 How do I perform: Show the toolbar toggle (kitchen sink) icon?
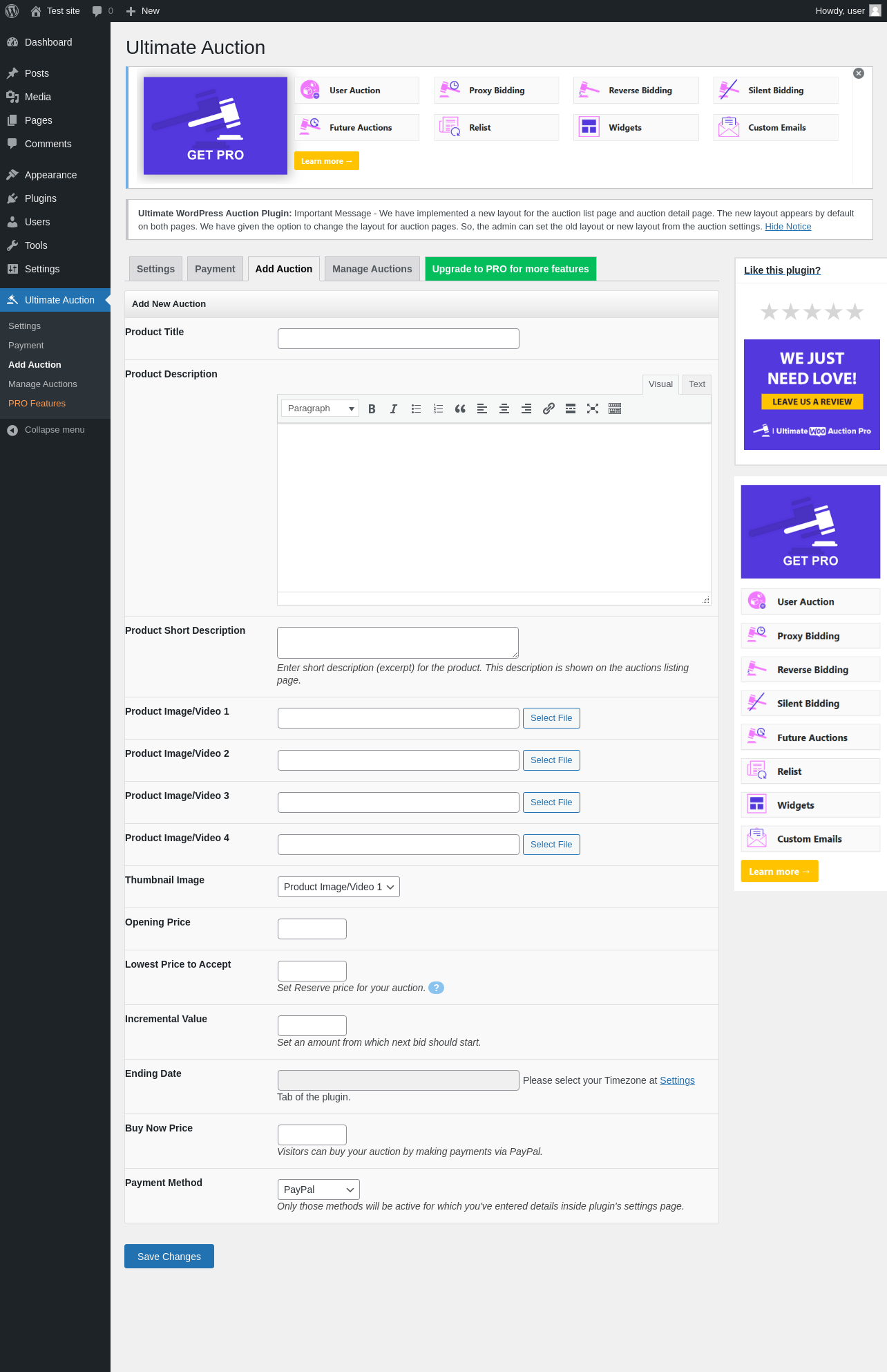(x=615, y=408)
